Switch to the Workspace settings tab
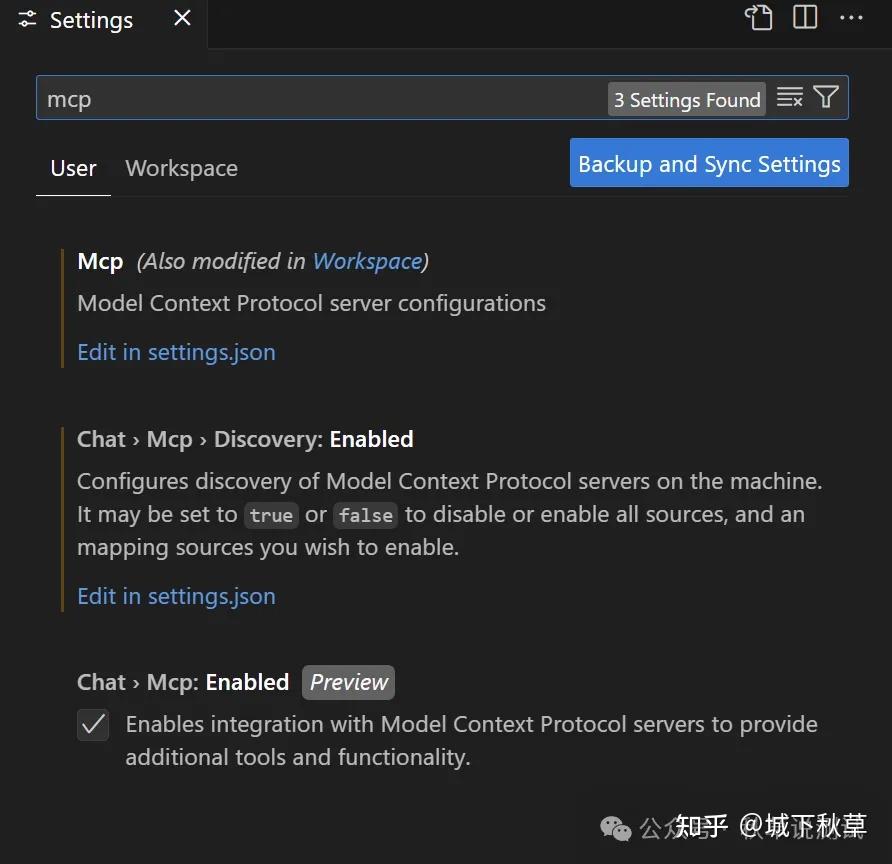 (x=181, y=168)
